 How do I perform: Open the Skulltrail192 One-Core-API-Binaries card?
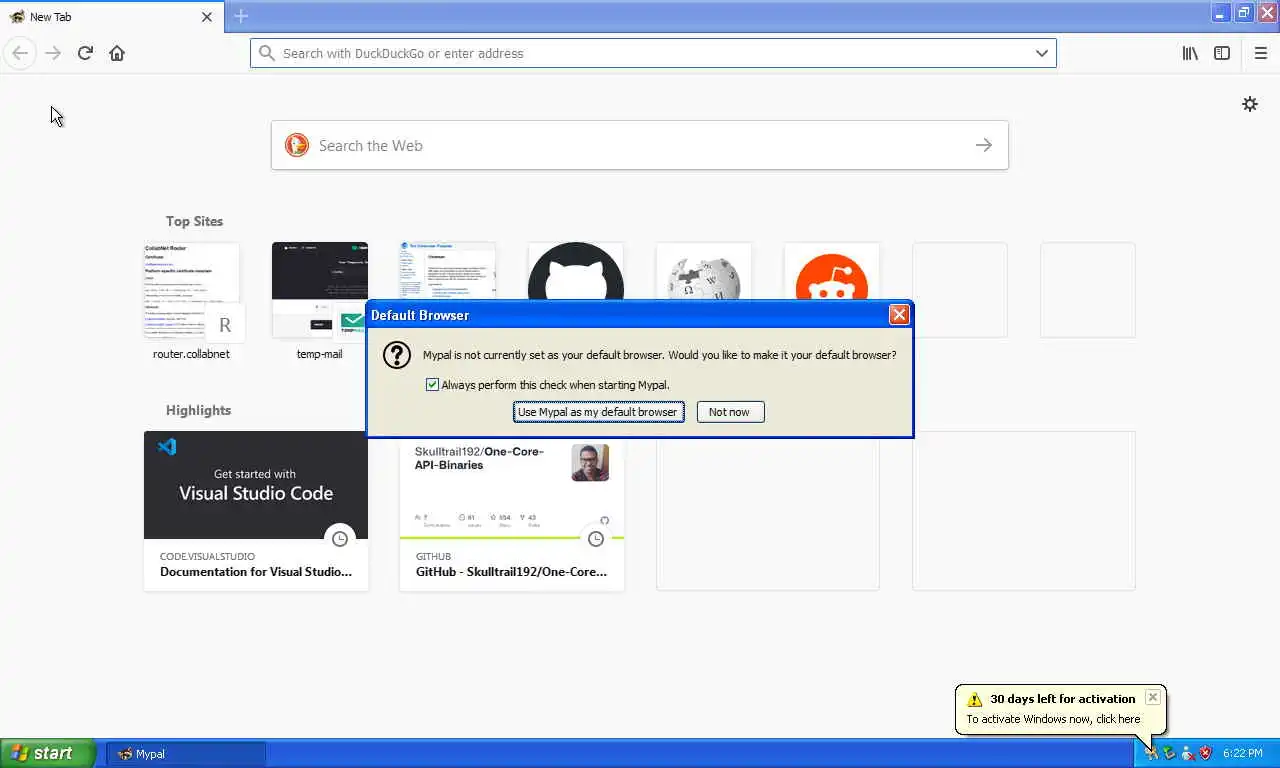tap(512, 515)
